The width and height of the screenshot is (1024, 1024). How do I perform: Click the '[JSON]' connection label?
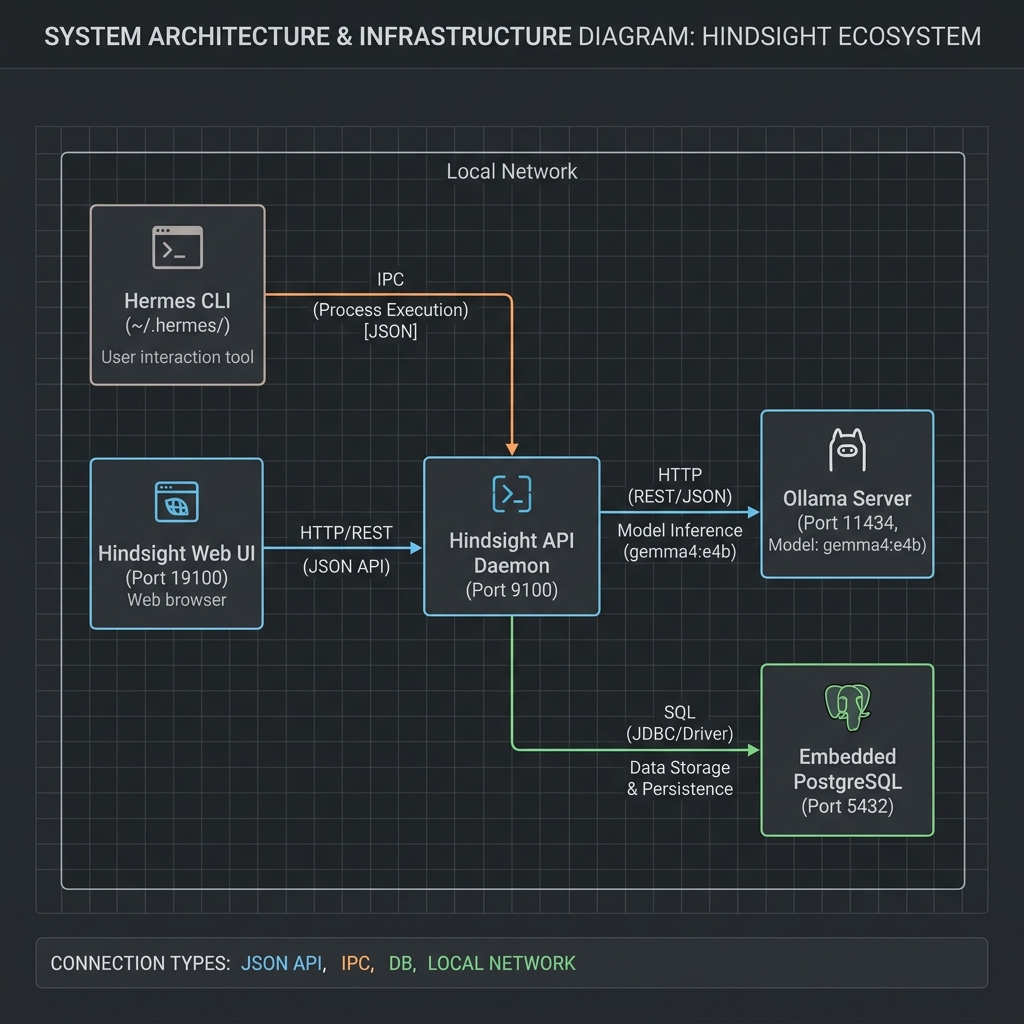(391, 331)
